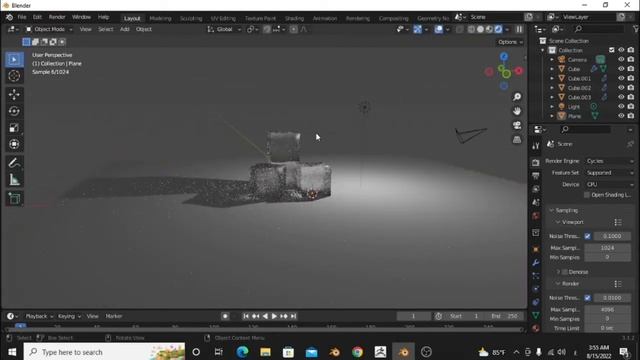Screen dimensions: 640x360
Task: Click viewport Max Samples field 1024
Action: tap(607, 248)
